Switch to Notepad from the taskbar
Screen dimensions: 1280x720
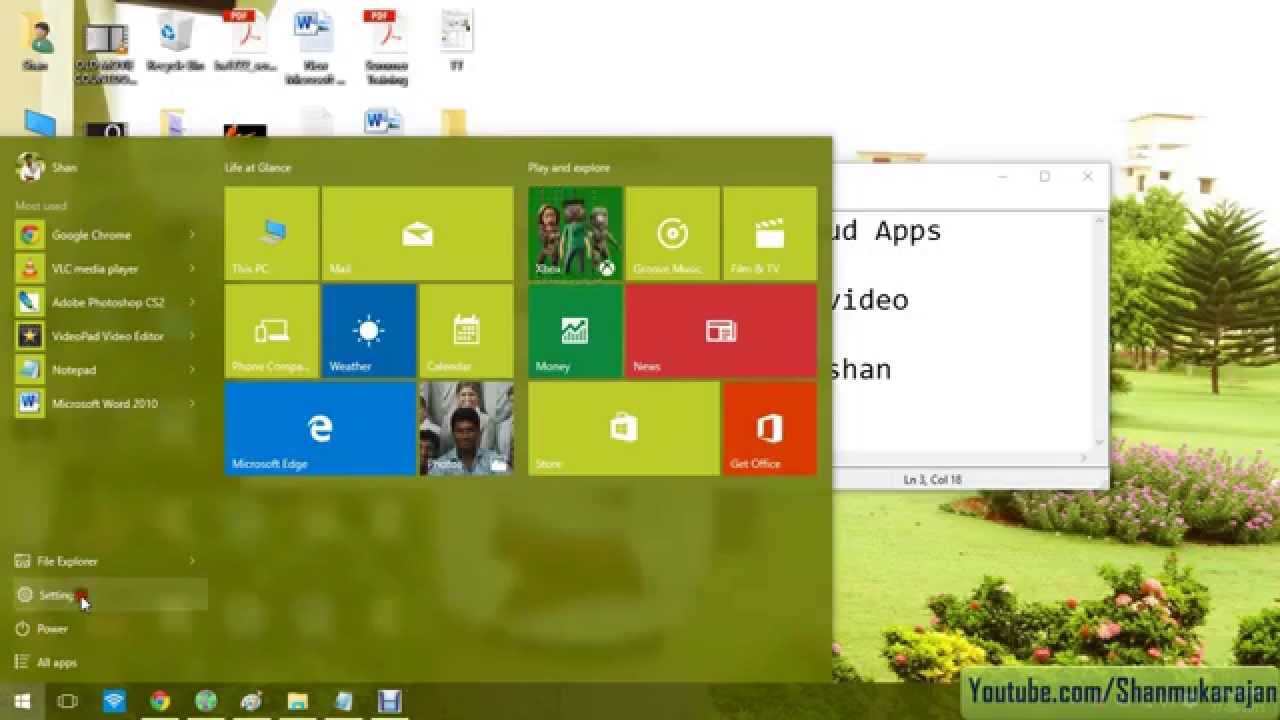(x=343, y=701)
